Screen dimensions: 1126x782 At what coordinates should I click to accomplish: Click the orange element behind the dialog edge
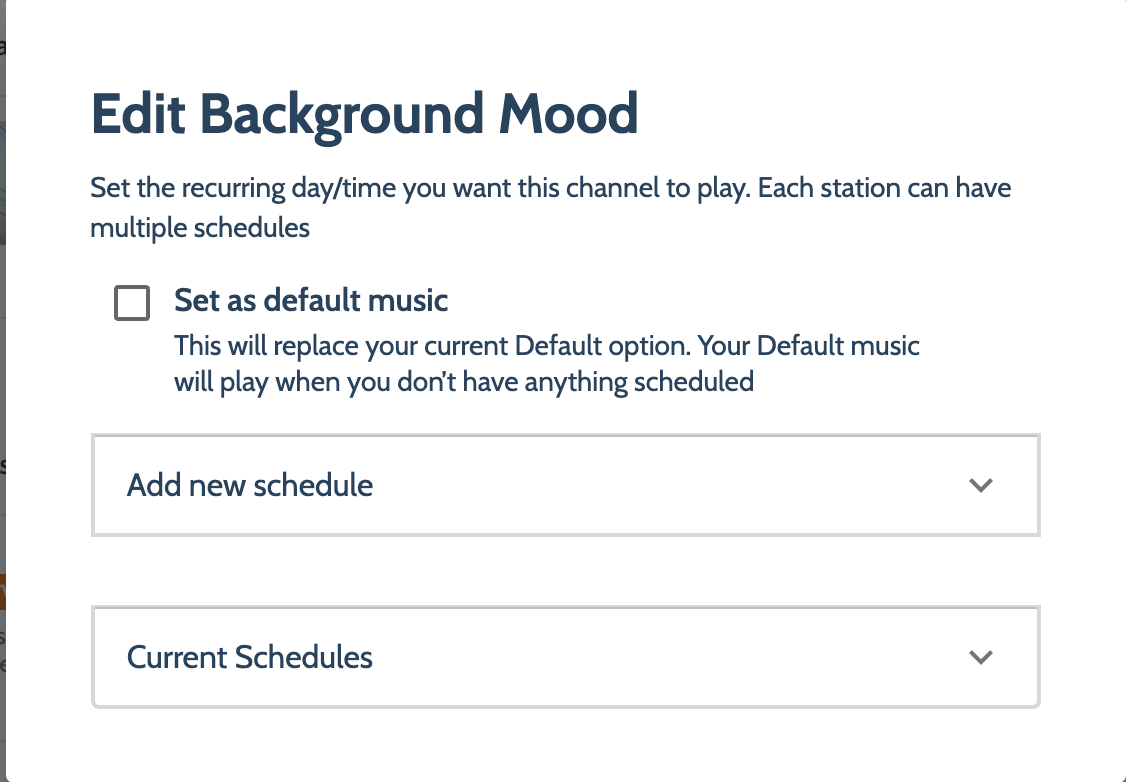(x=3, y=592)
